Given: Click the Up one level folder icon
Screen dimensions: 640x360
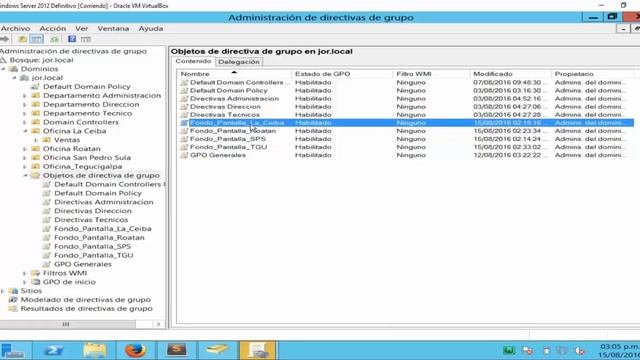Looking at the screenshot, I should click(22, 39).
